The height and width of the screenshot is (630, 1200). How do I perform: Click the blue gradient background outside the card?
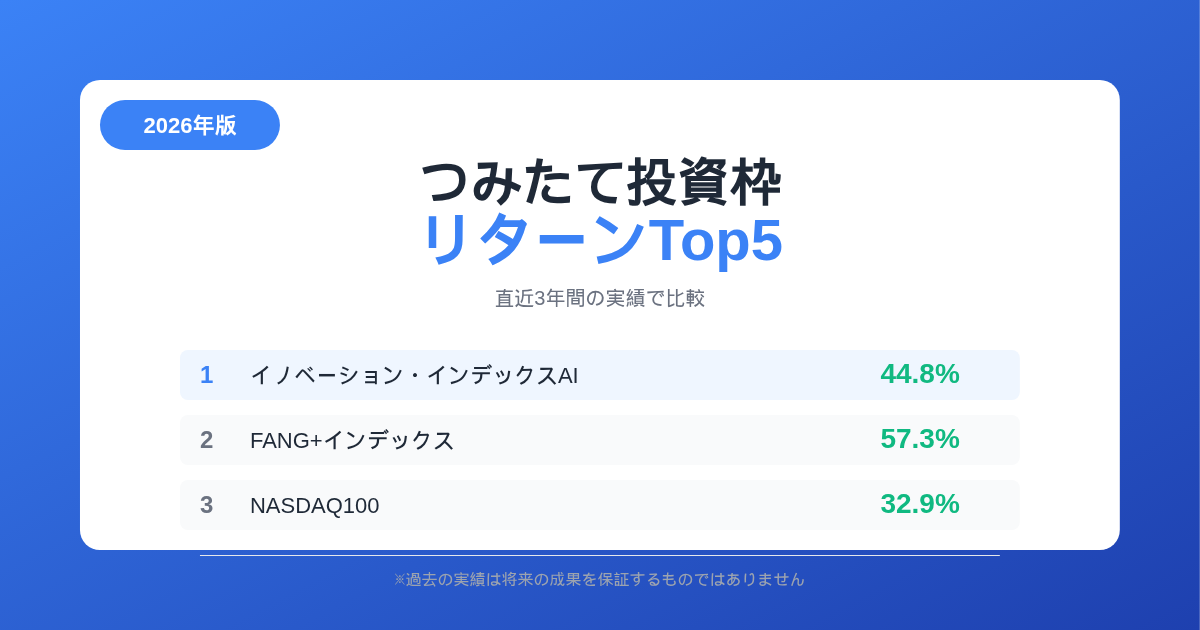pos(40,320)
